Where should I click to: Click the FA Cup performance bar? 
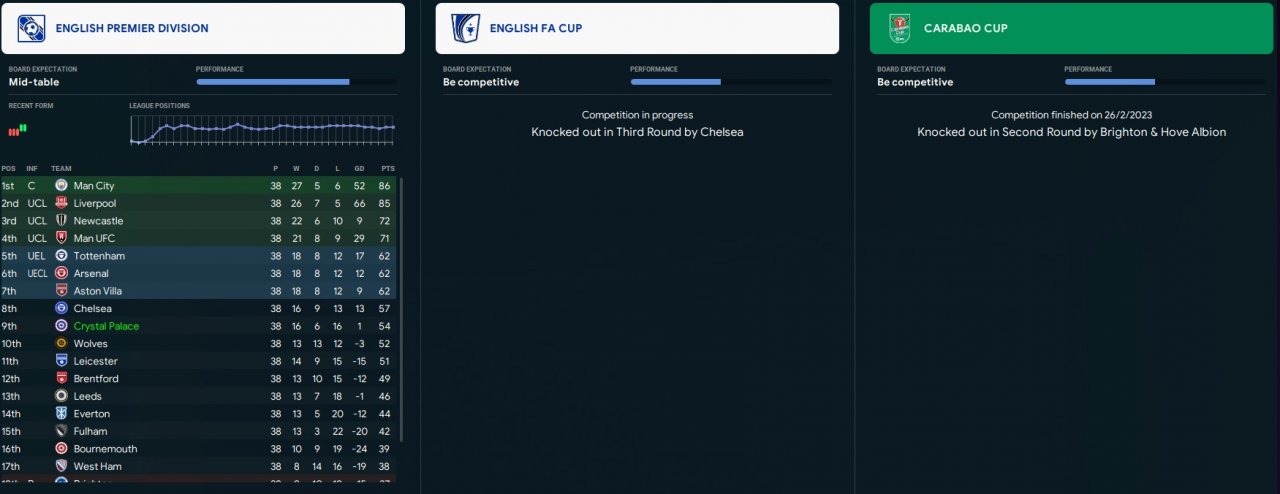coord(731,82)
